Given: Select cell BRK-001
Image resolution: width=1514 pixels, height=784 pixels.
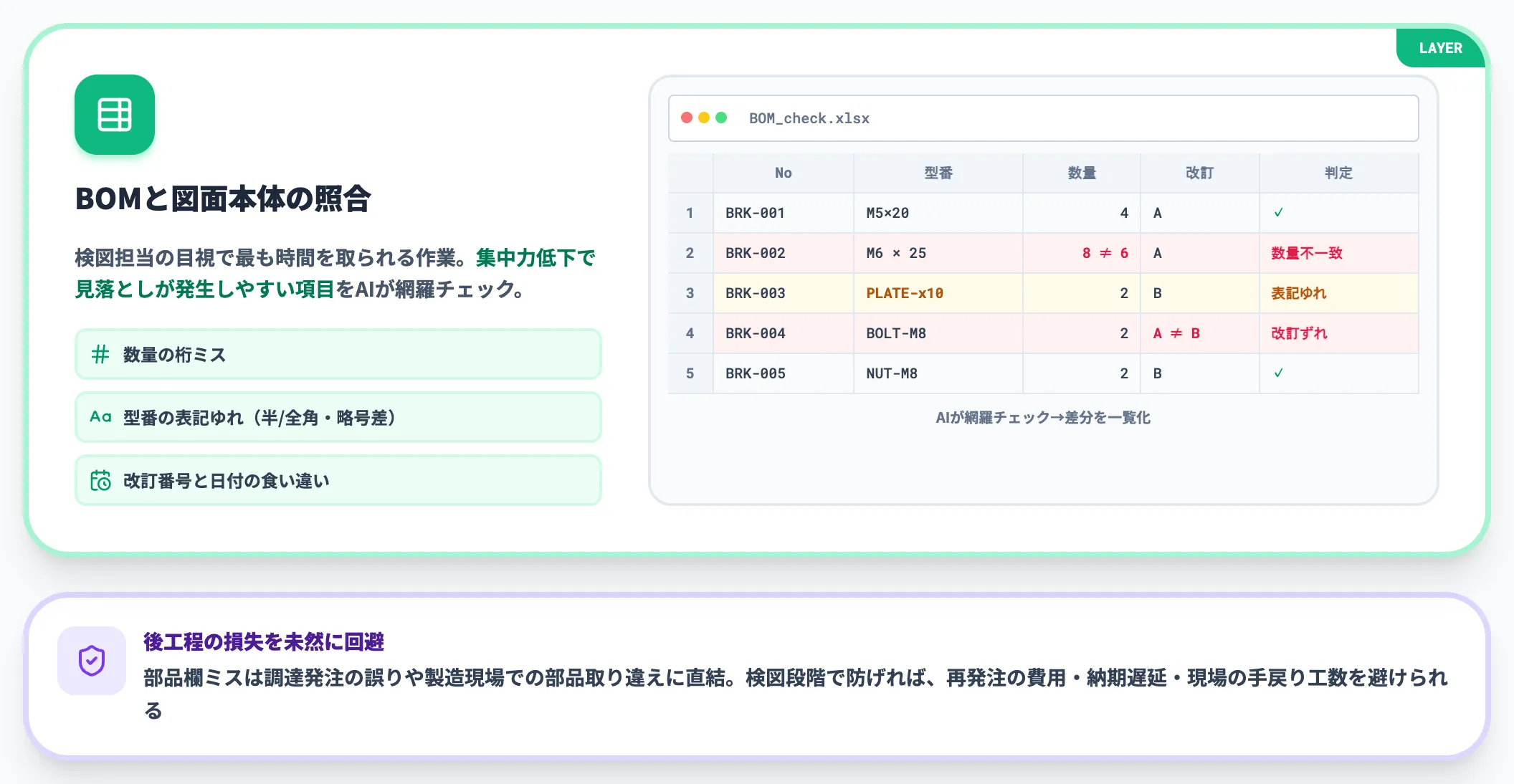Looking at the screenshot, I should (x=784, y=213).
